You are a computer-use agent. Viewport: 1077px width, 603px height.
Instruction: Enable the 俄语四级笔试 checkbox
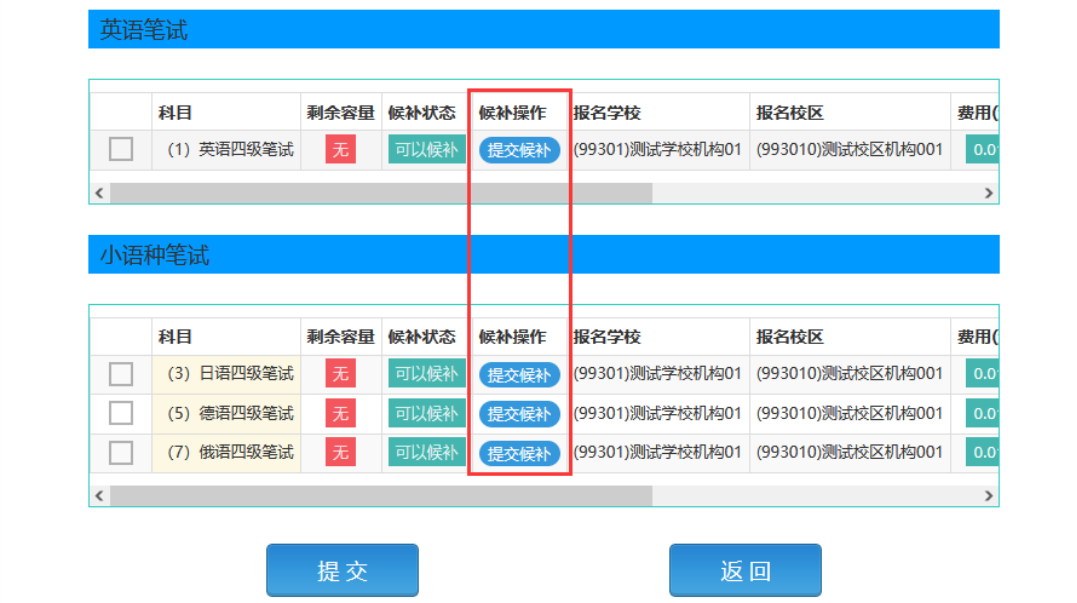[x=121, y=453]
